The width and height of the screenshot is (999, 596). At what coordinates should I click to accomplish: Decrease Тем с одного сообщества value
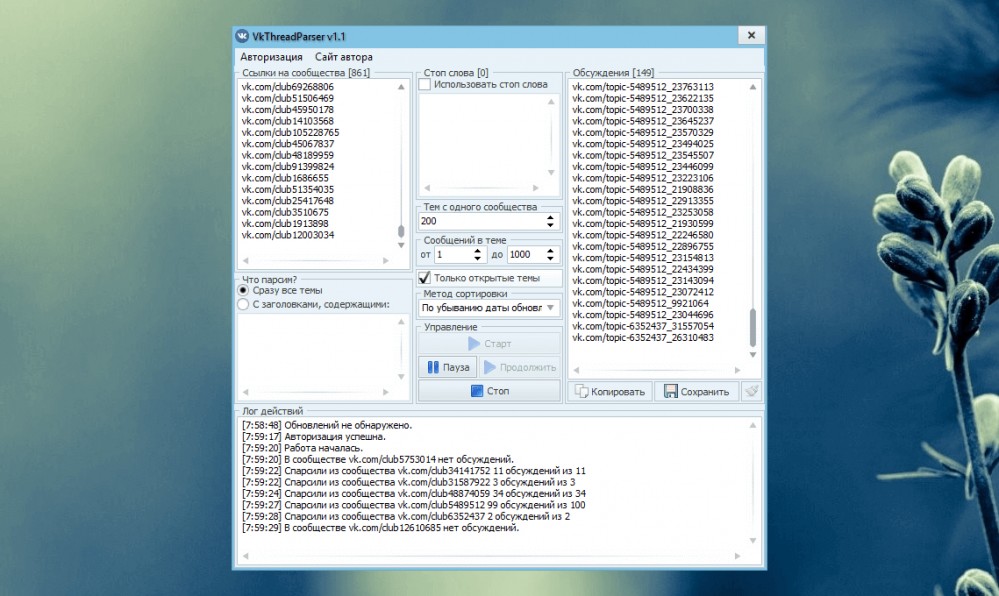pyautogui.click(x=550, y=225)
